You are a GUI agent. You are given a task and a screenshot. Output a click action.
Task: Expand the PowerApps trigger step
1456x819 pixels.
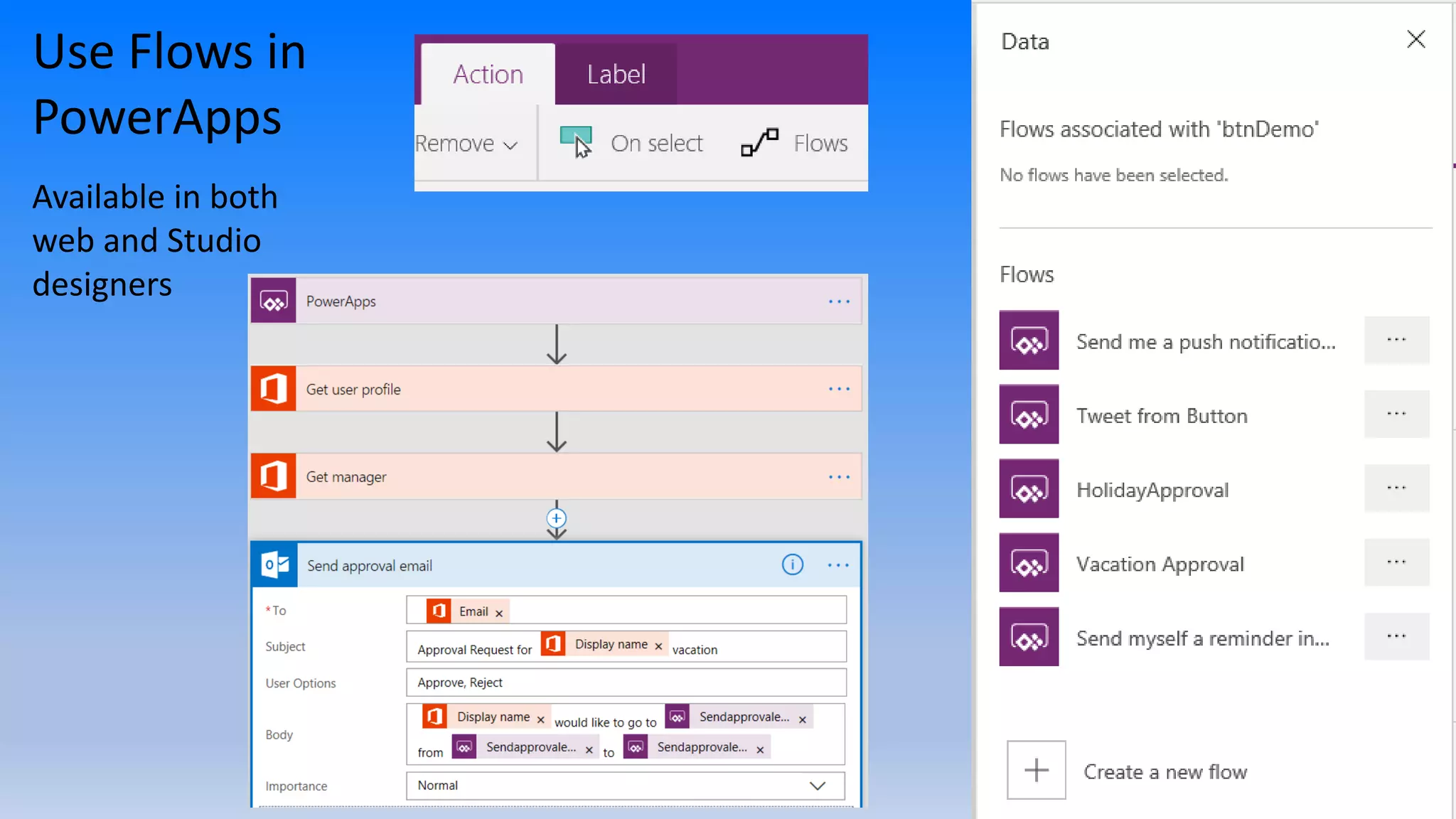(556, 301)
